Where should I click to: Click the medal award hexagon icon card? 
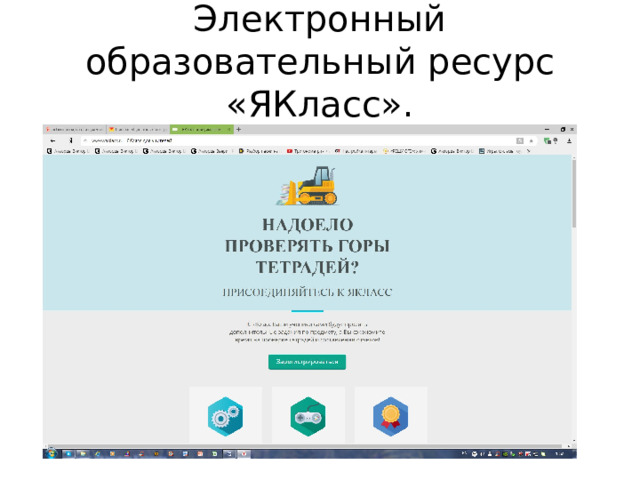coord(391,416)
